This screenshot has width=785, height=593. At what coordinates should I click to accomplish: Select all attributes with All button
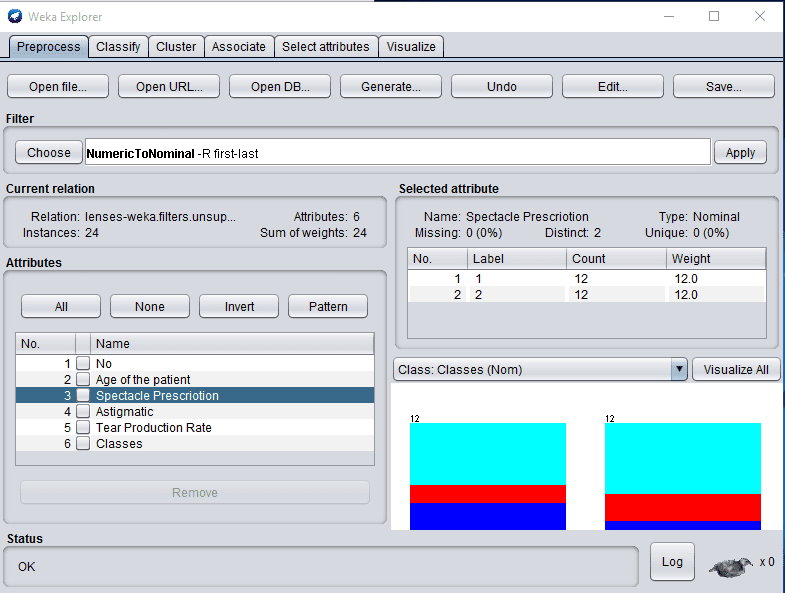tap(61, 307)
